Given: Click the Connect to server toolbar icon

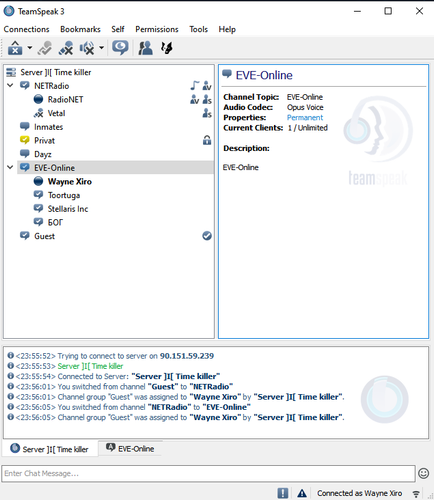Looking at the screenshot, I should (15, 48).
